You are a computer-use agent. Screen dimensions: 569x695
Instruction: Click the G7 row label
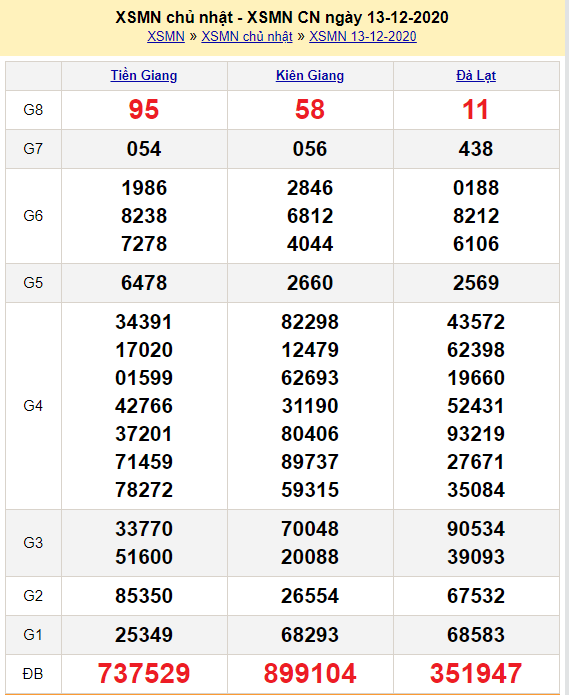[33, 148]
